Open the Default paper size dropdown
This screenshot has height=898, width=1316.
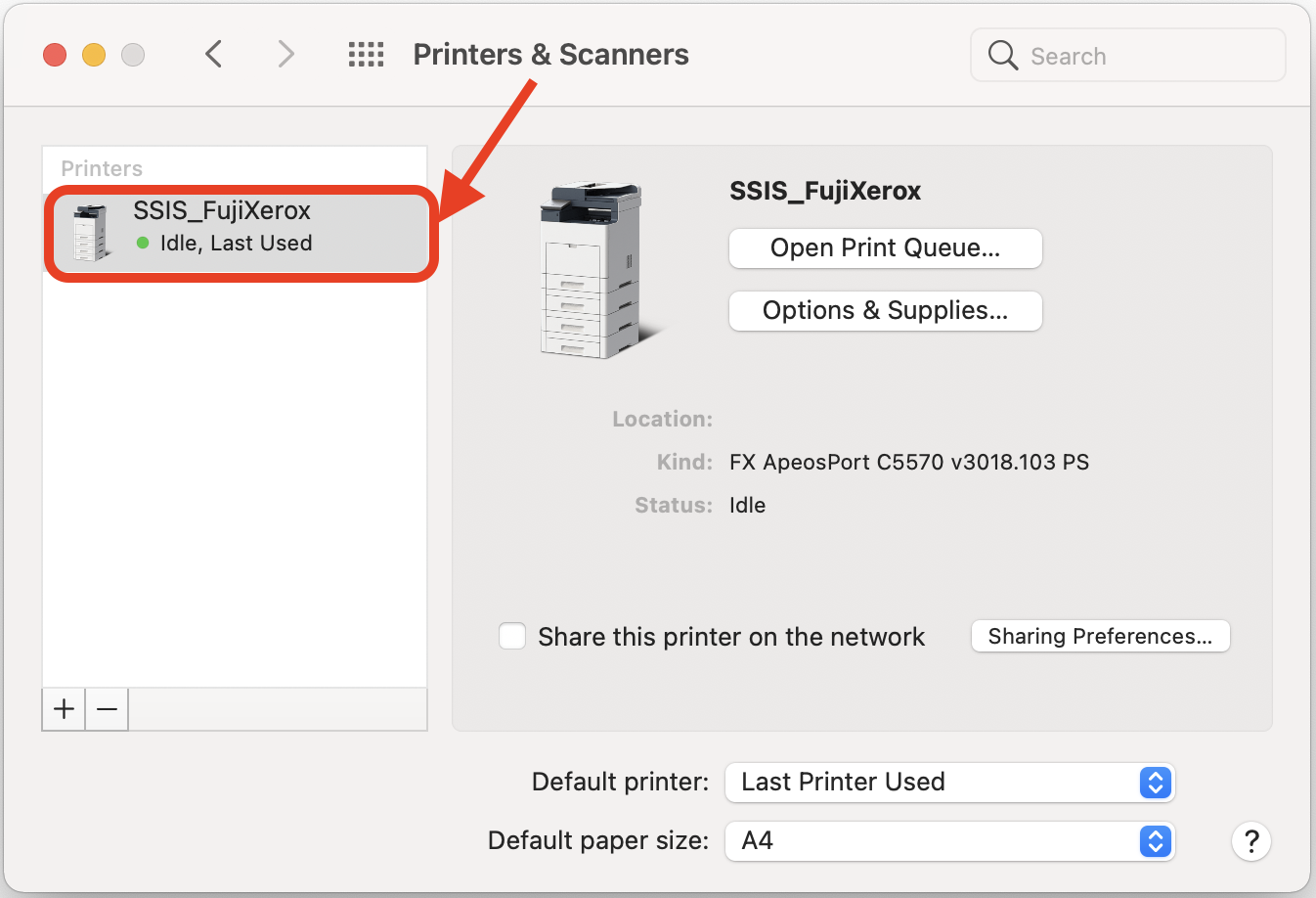[x=948, y=841]
